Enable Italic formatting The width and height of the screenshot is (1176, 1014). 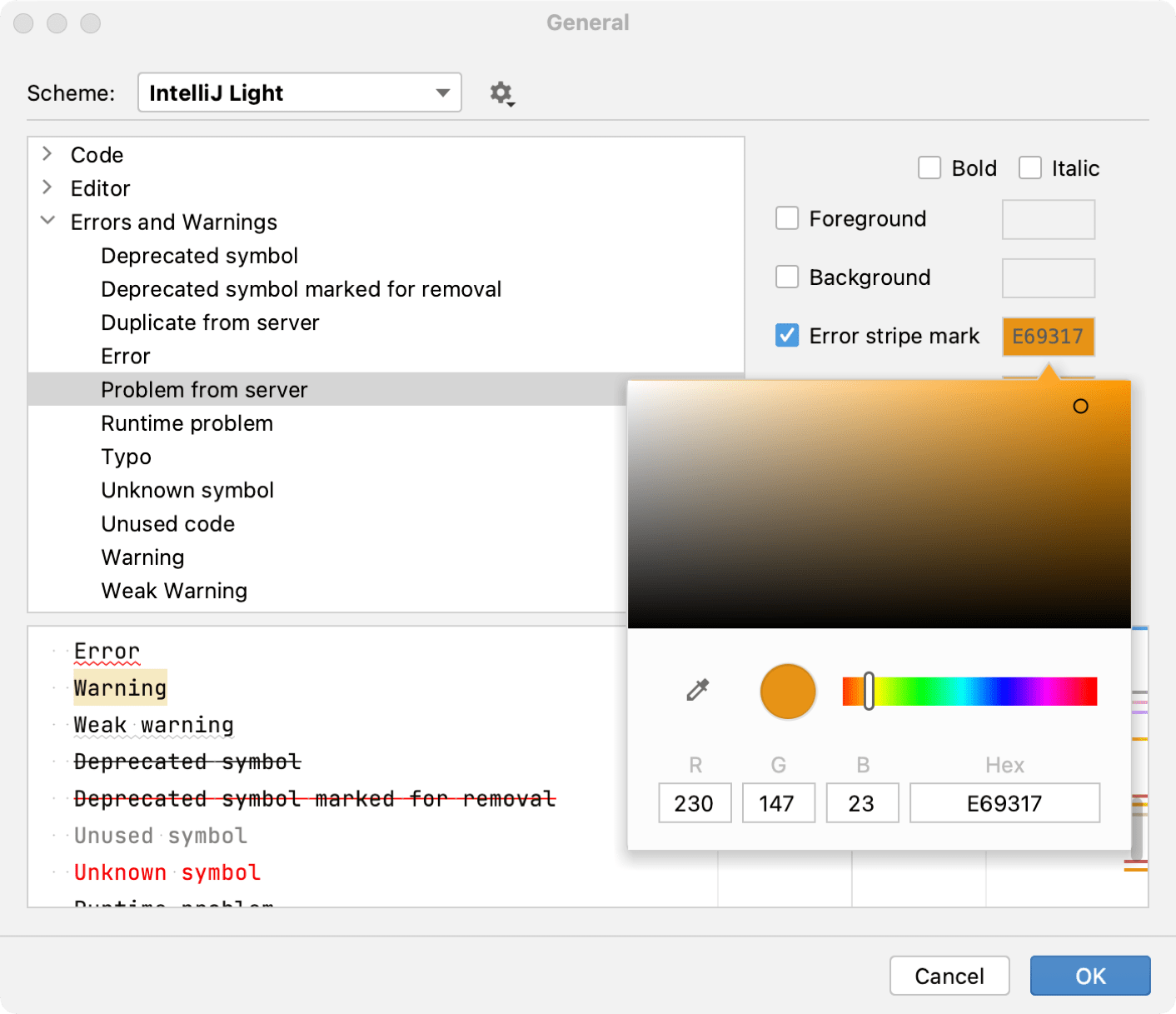click(1030, 167)
